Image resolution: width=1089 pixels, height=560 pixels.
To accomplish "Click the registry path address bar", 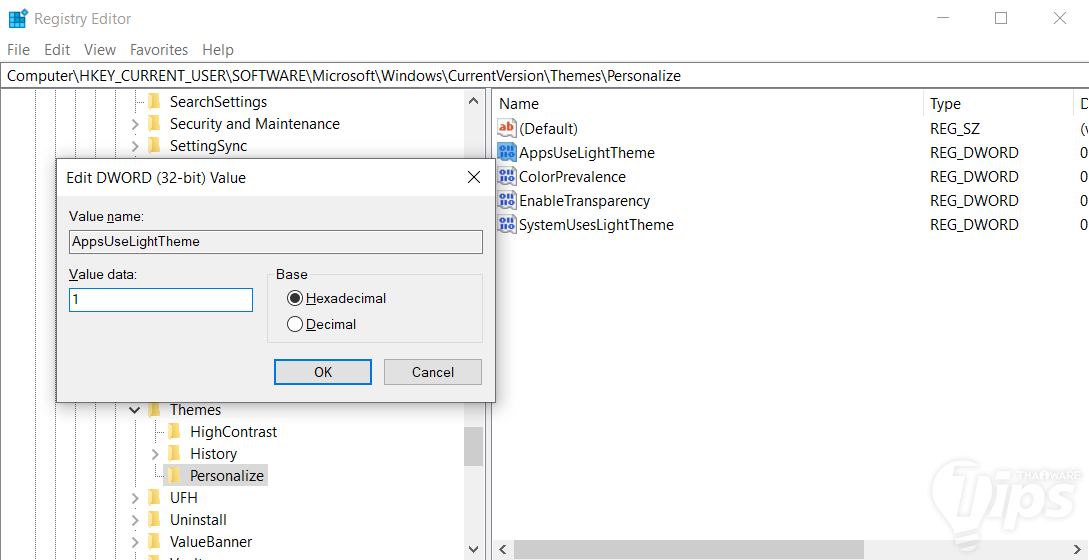I will 544,76.
